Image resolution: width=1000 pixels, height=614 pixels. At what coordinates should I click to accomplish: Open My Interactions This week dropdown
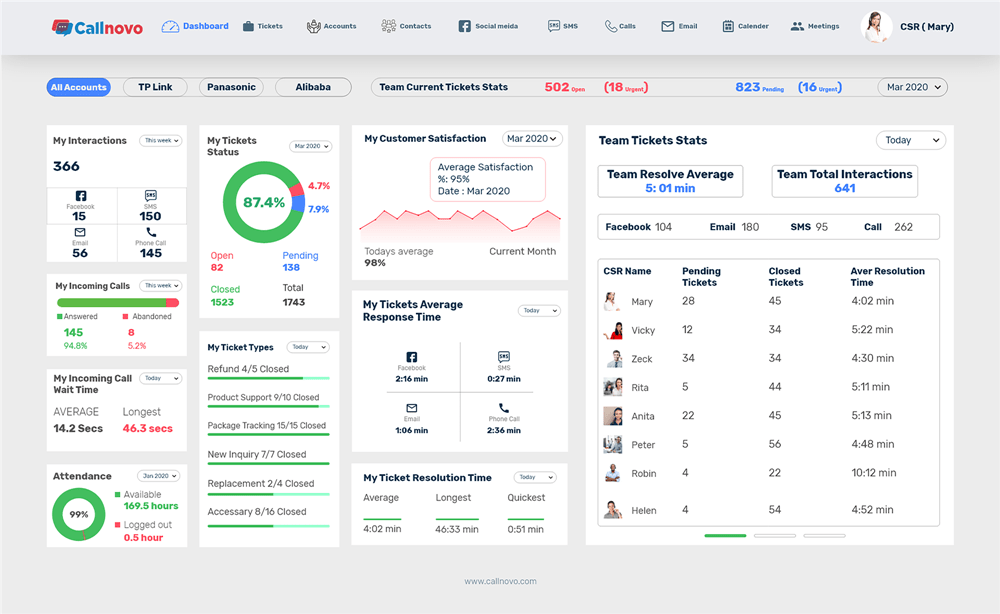pyautogui.click(x=161, y=140)
